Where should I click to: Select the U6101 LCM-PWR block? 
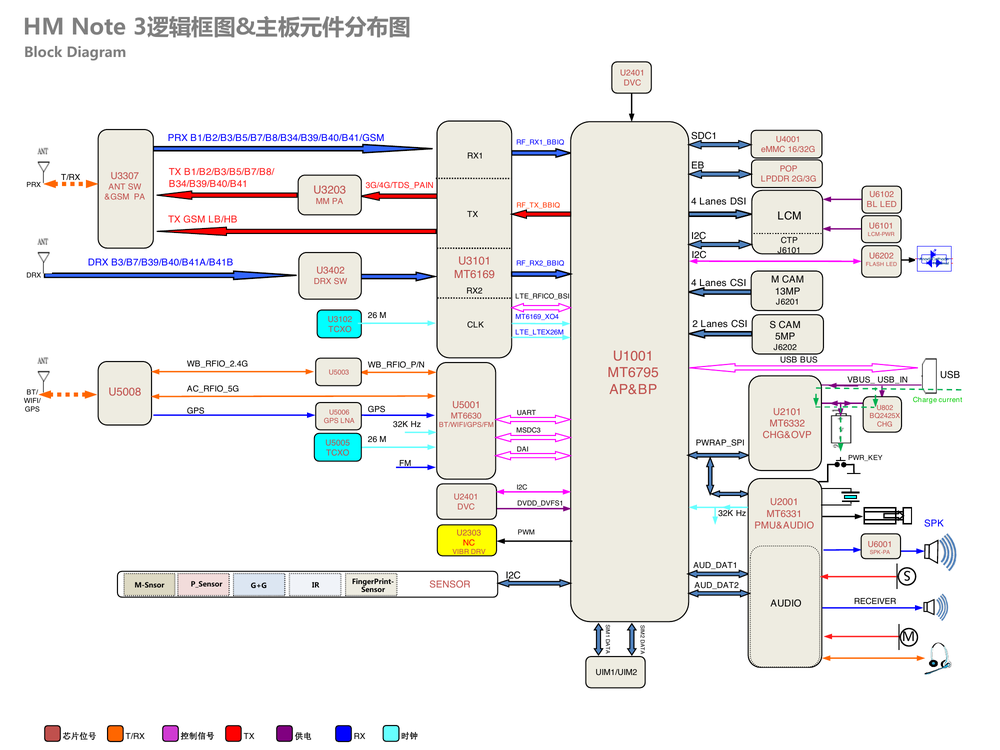point(881,230)
